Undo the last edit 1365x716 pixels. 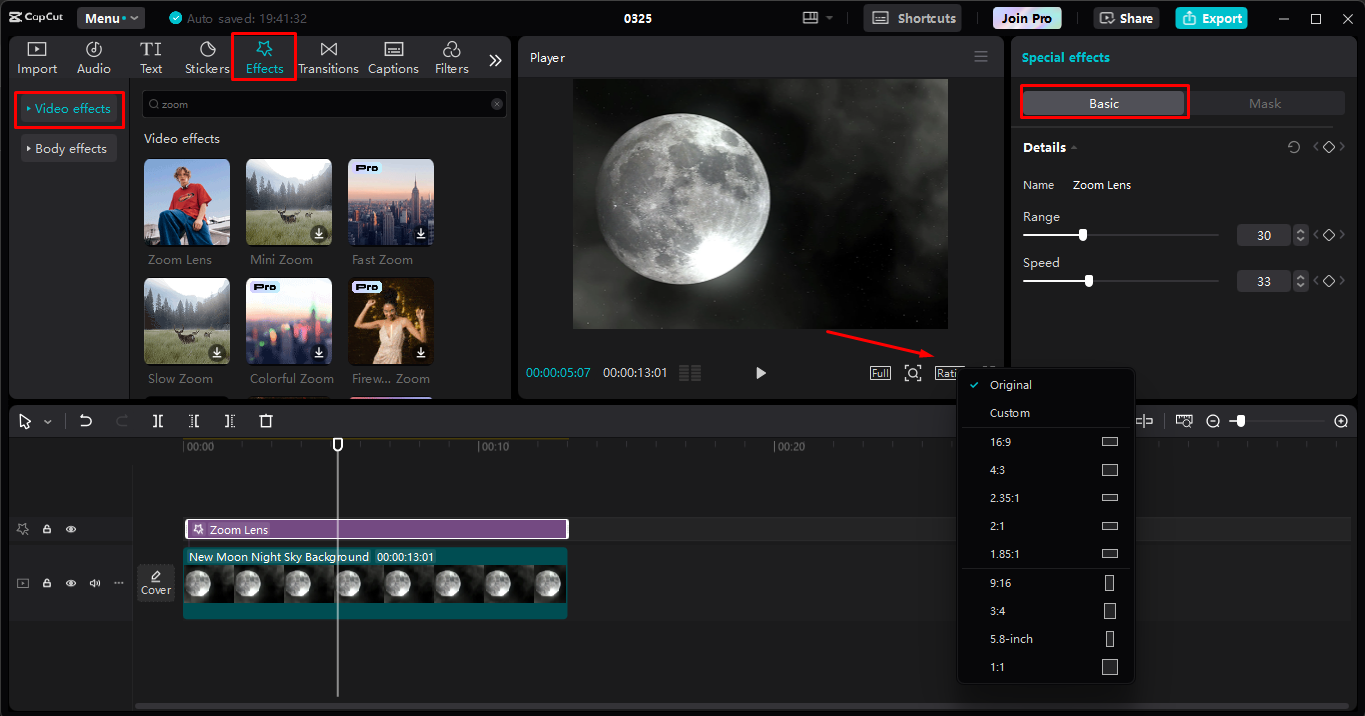coord(87,420)
